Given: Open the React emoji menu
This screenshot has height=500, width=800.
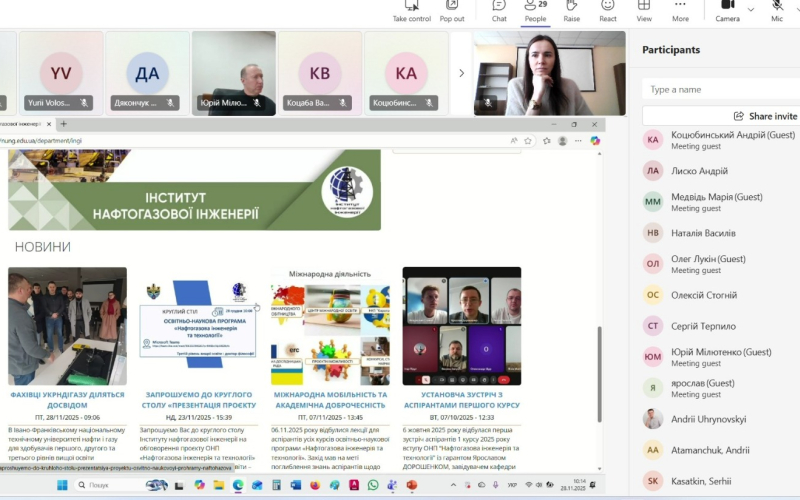Looking at the screenshot, I should coord(608,10).
